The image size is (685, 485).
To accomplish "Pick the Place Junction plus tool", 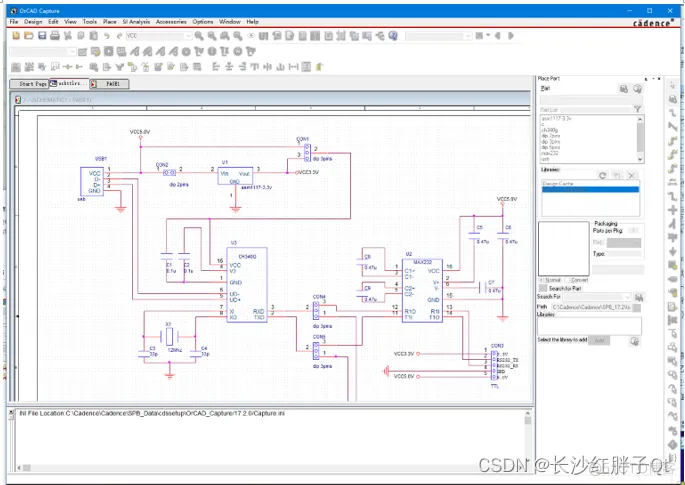I will coord(673,210).
